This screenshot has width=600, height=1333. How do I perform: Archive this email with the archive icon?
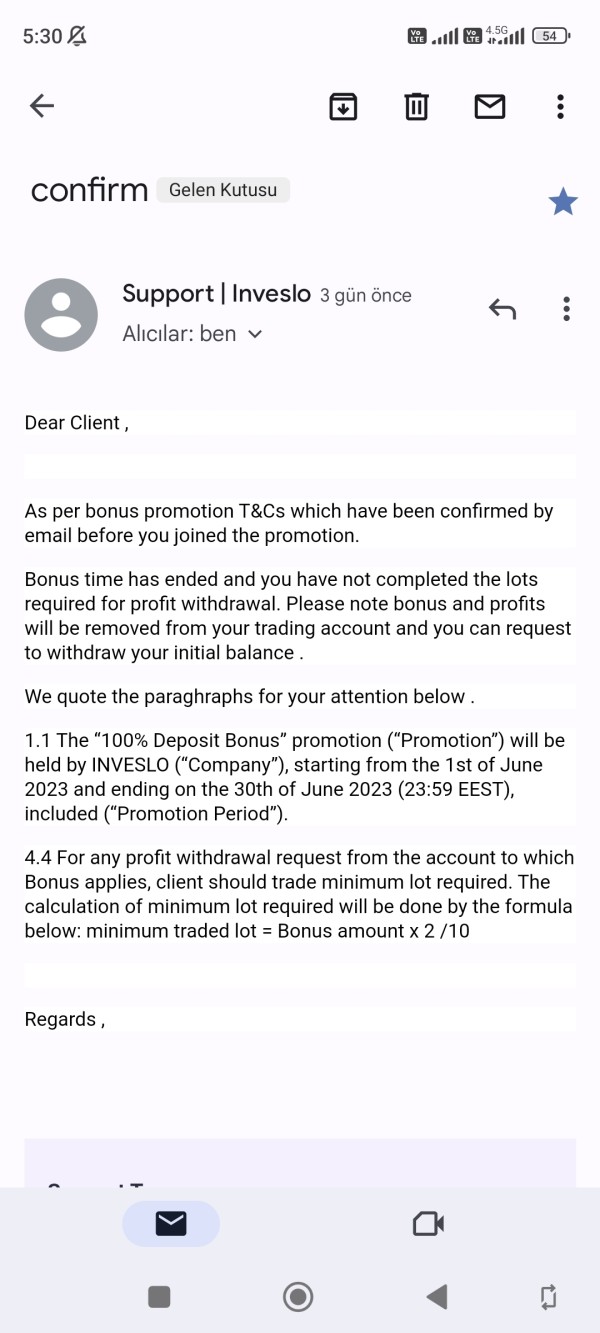coord(343,106)
